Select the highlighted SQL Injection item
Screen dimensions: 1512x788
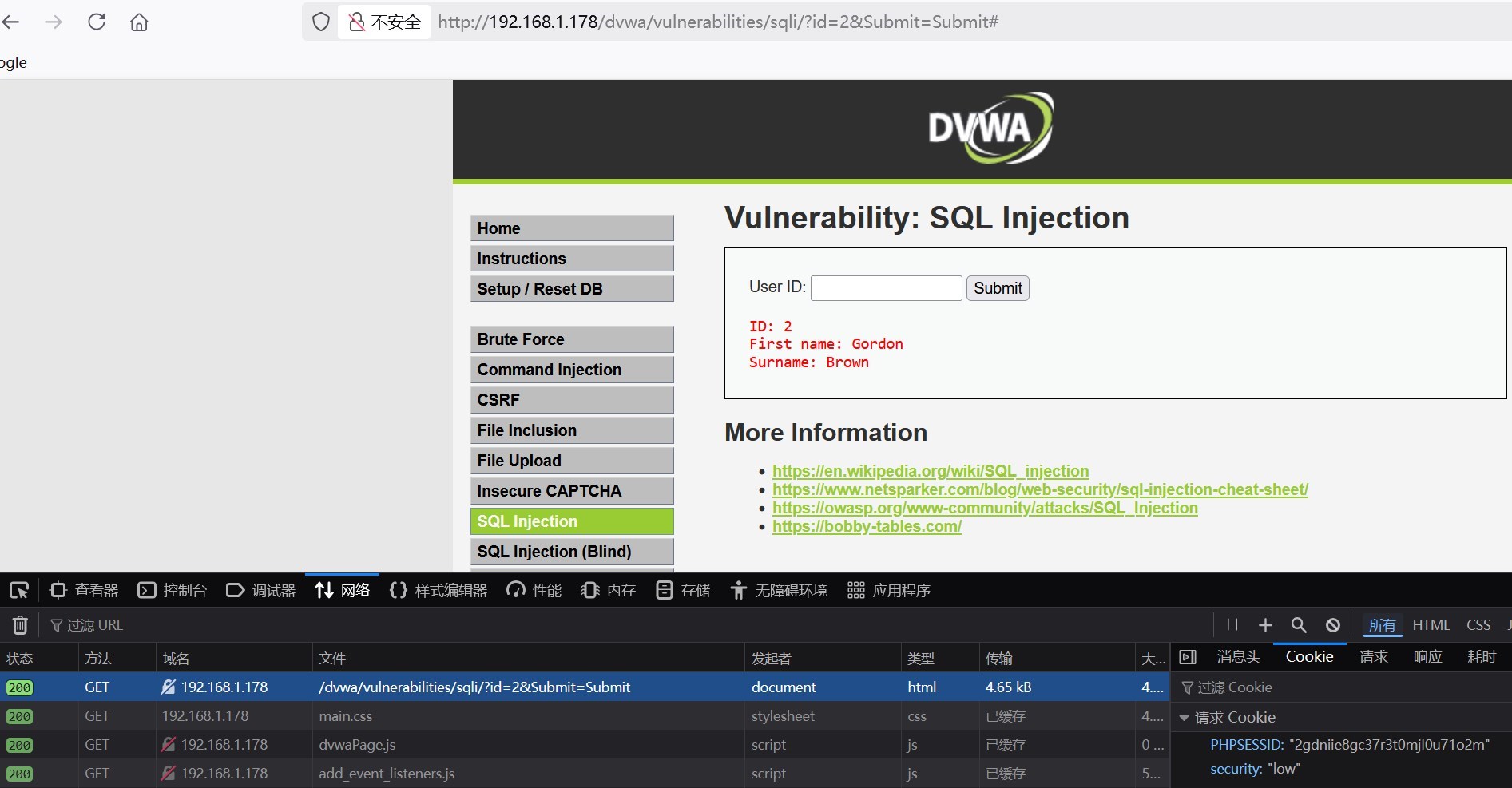[572, 521]
